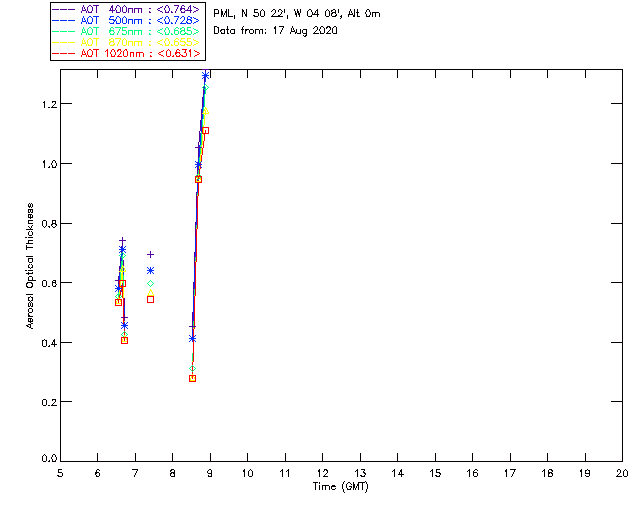The image size is (640, 512).
Task: Click the red dashed line sample in legend
Action: click(x=64, y=53)
